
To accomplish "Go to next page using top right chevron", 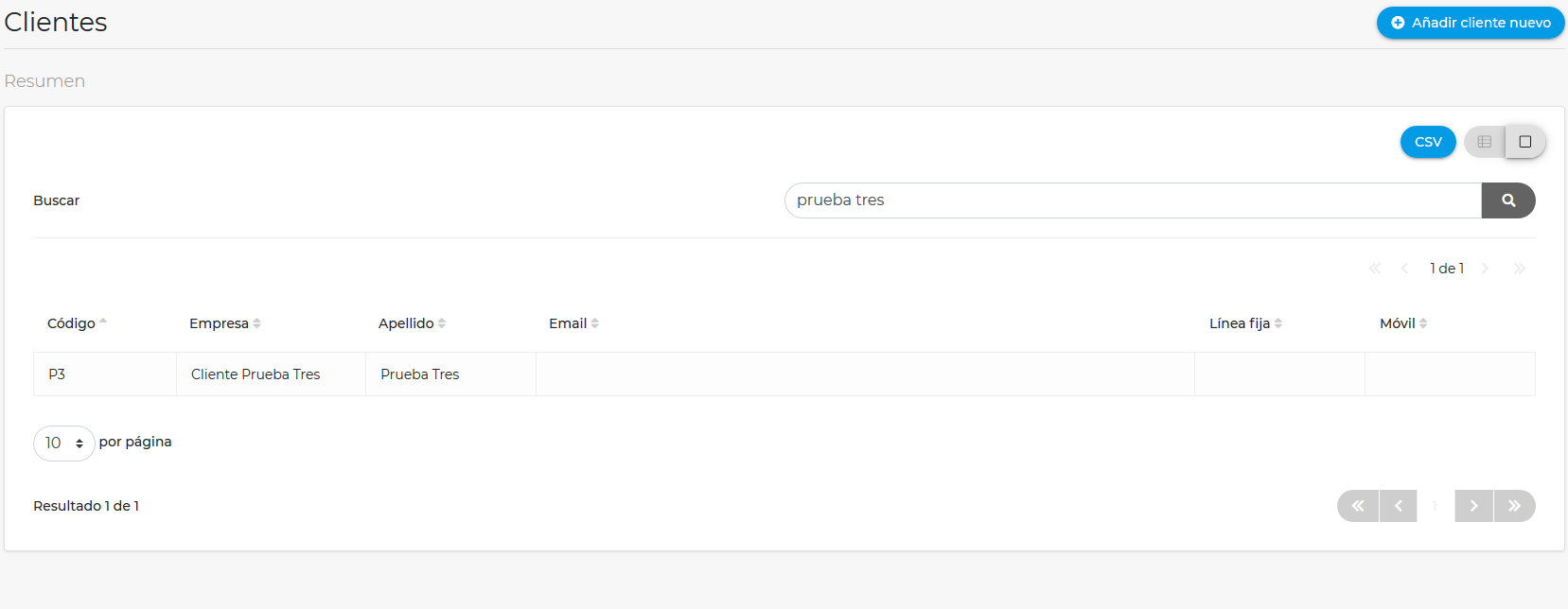I will pyautogui.click(x=1485, y=269).
